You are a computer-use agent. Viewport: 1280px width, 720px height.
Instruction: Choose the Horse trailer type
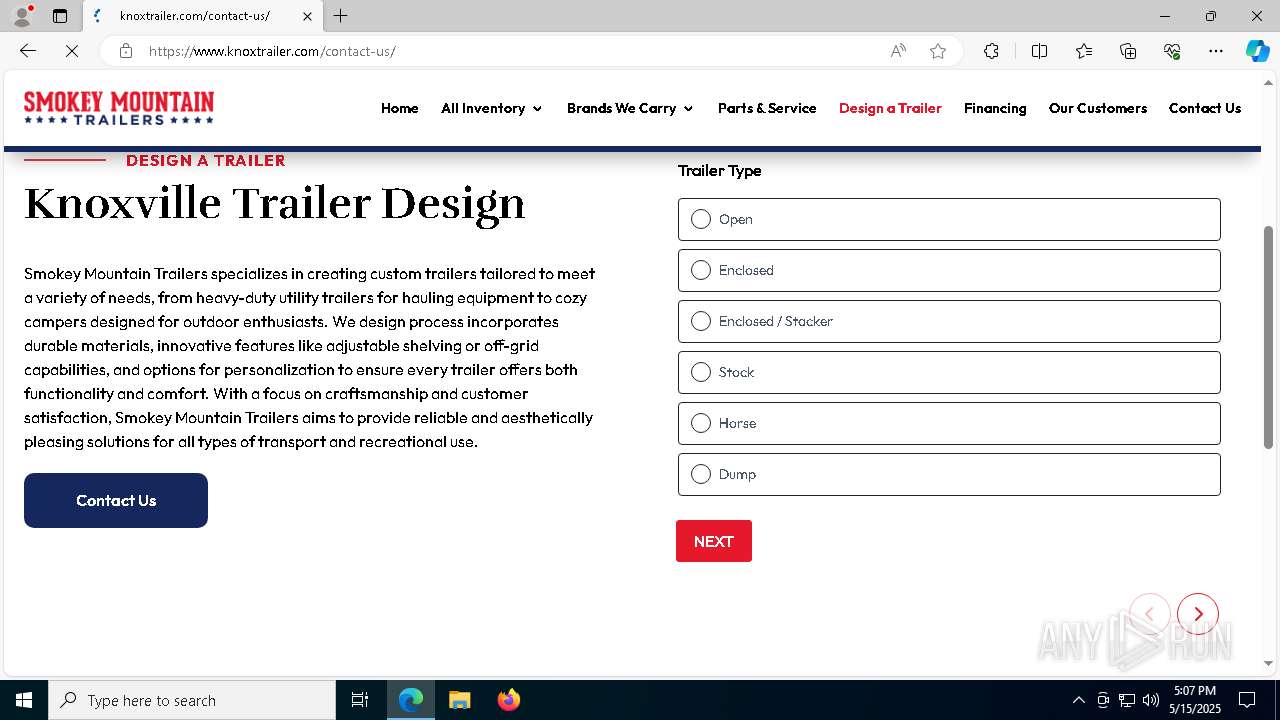coord(949,423)
